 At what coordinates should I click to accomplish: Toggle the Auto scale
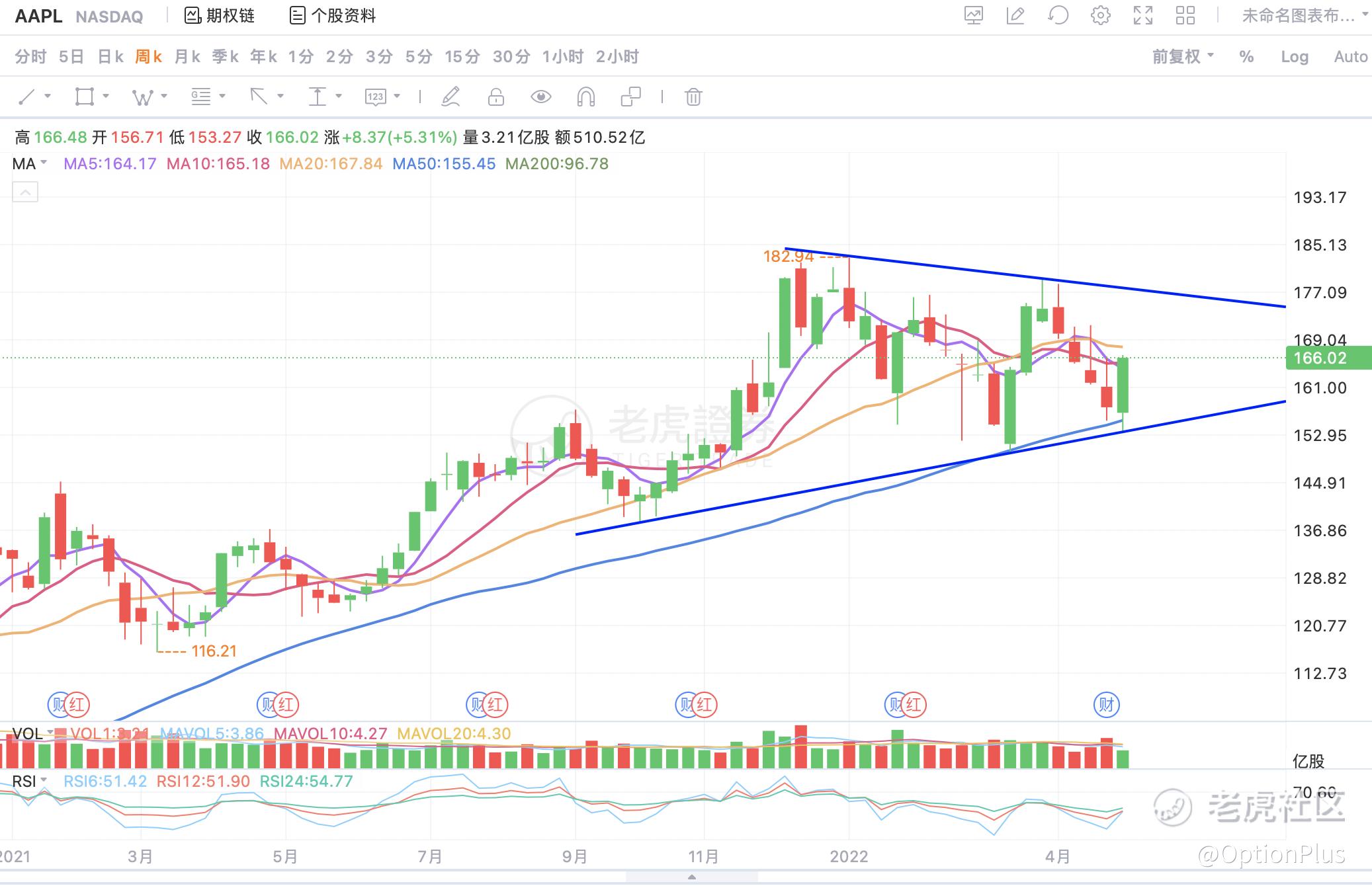(1351, 57)
